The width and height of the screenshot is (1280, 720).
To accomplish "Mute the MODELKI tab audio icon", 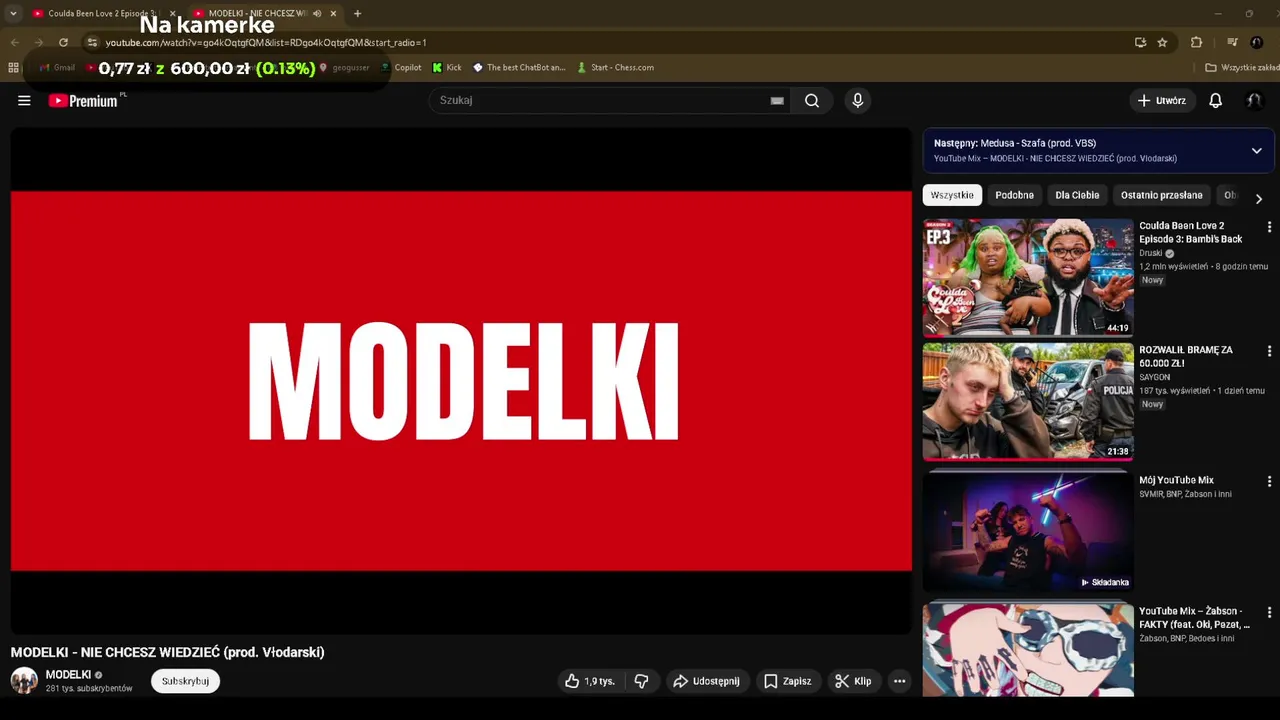I will 317,14.
